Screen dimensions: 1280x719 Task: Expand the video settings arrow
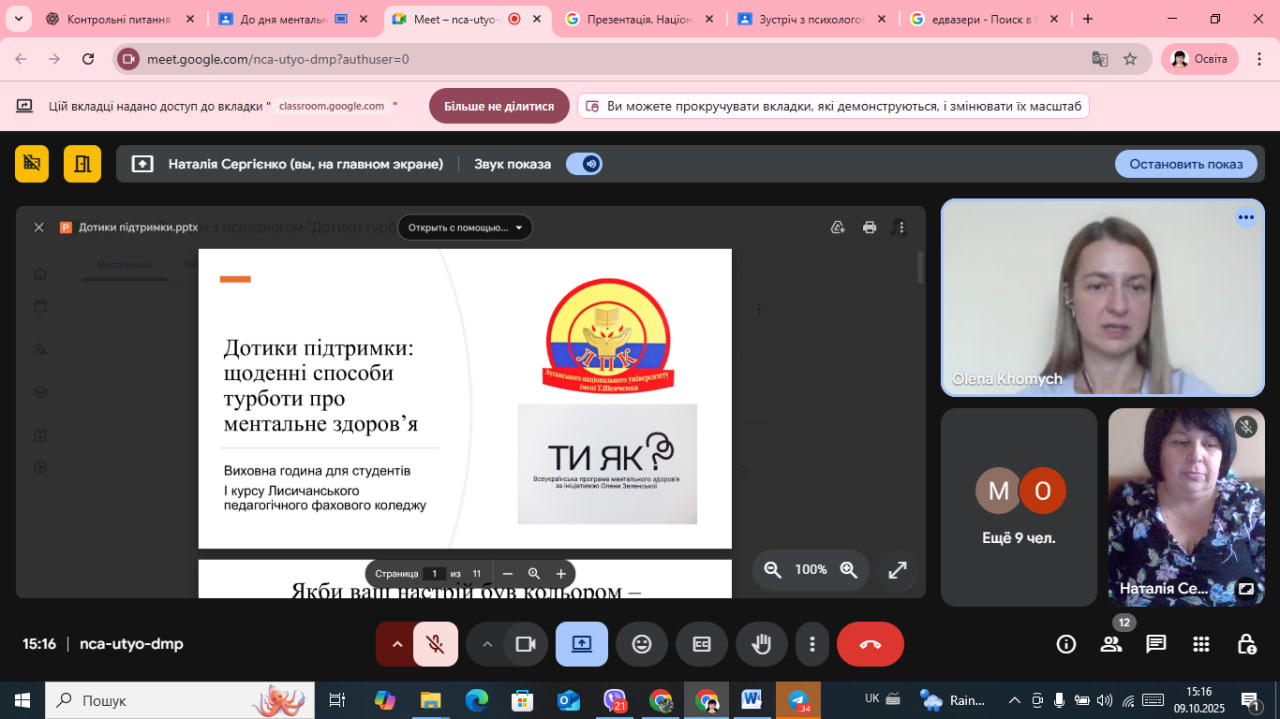[487, 644]
